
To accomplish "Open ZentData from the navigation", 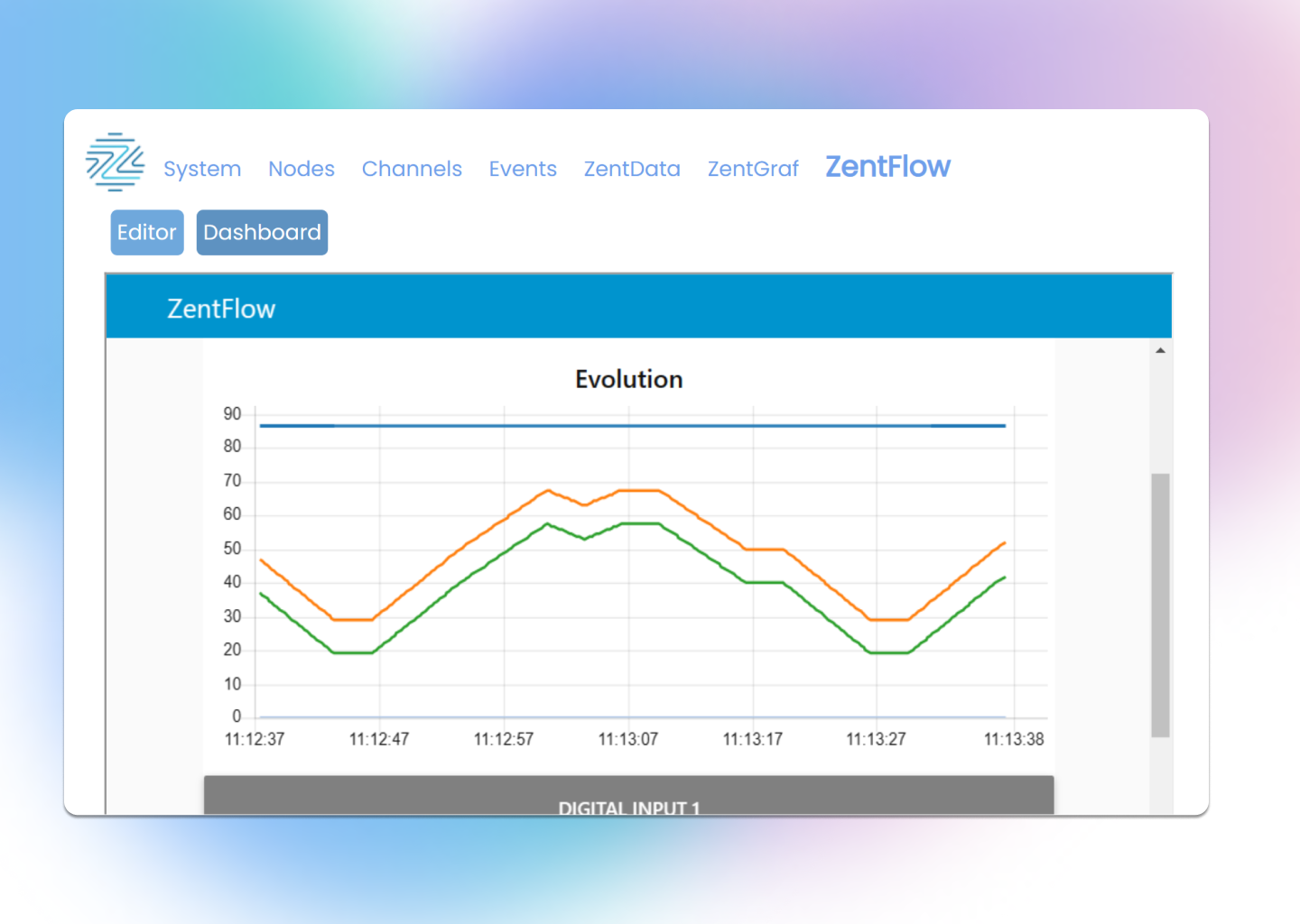I will 632,169.
